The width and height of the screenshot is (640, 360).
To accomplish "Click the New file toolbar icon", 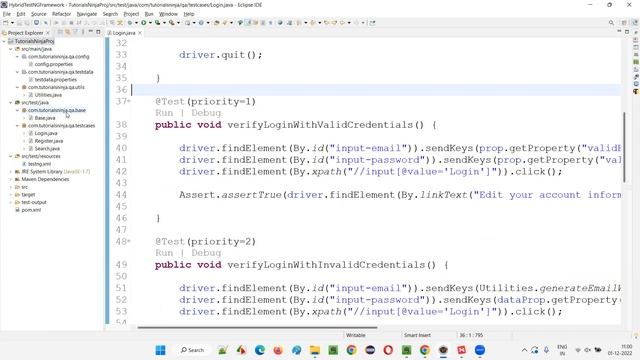I will tap(6, 23).
